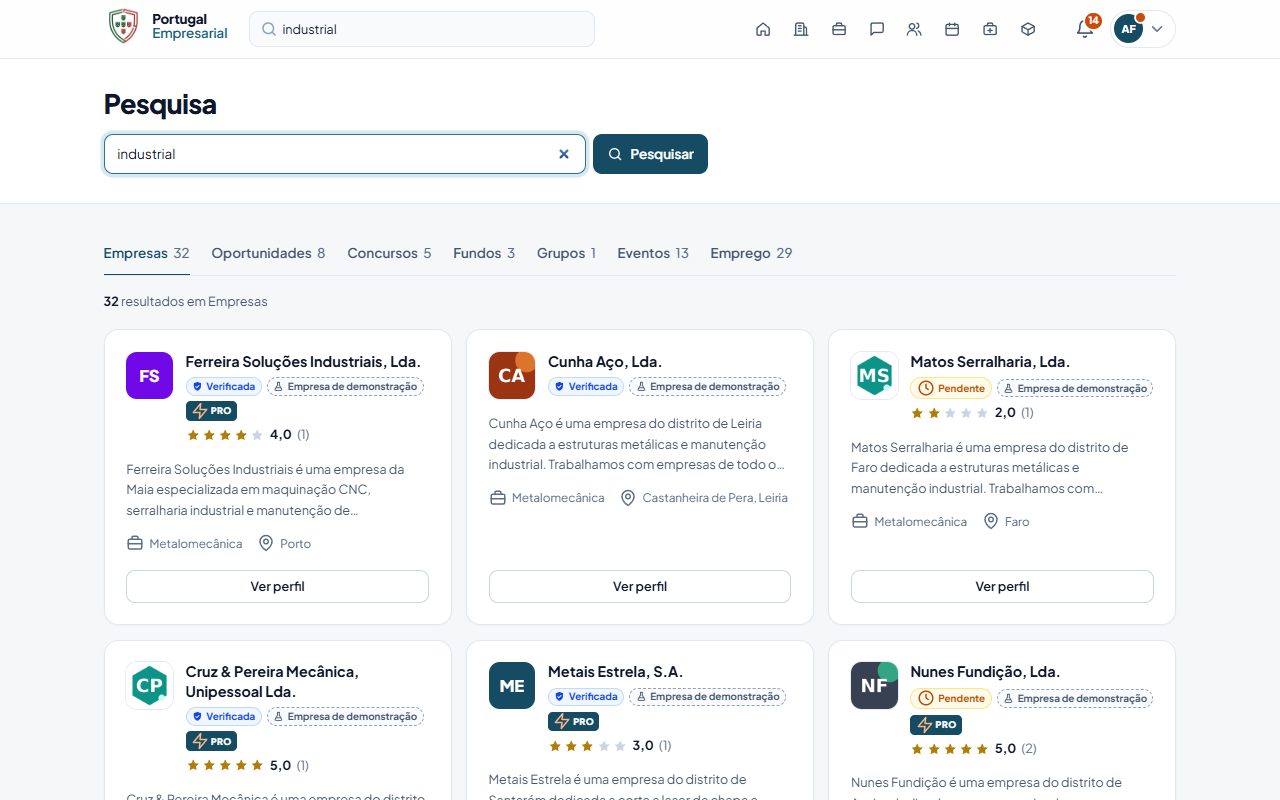The width and height of the screenshot is (1280, 800).
Task: Click Empresa de demonstração tag on Cunha Aço
Action: (x=707, y=387)
